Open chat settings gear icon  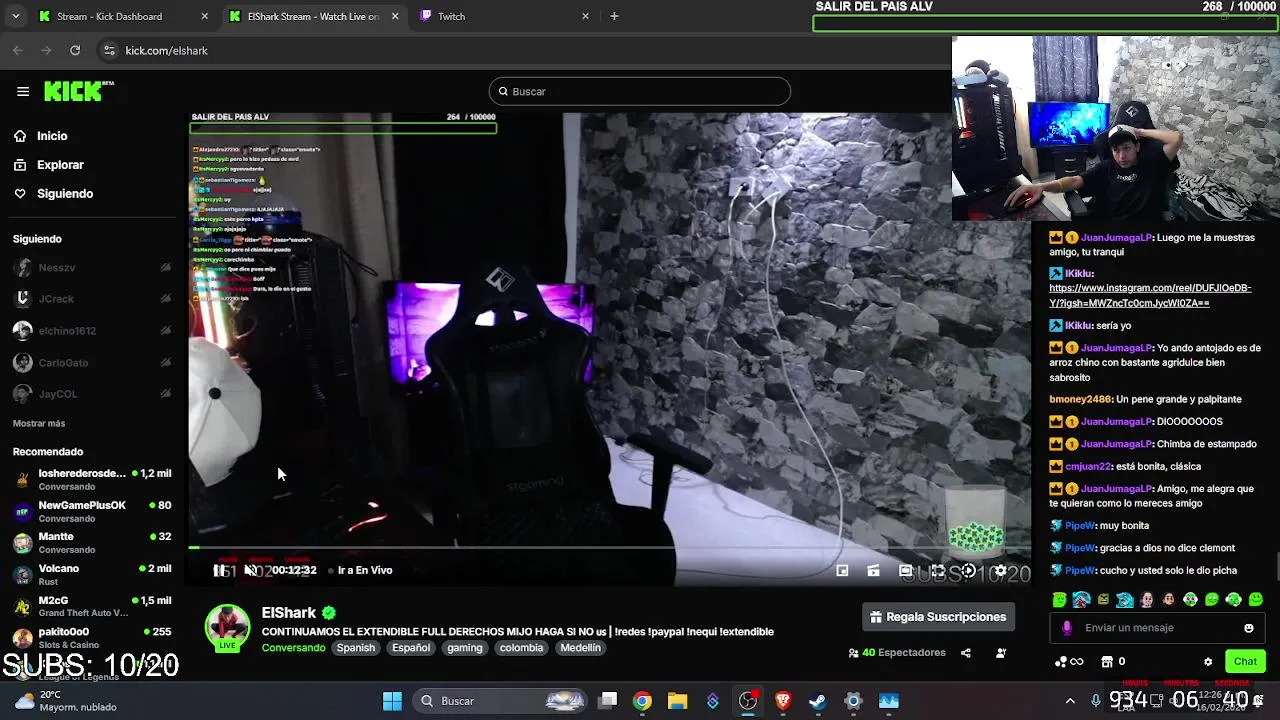1208,662
